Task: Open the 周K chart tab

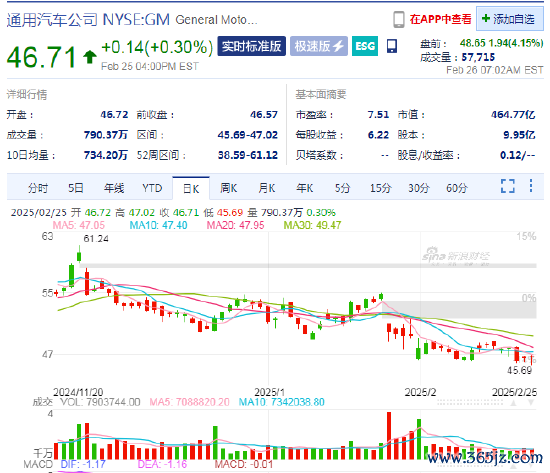Action: [x=228, y=188]
